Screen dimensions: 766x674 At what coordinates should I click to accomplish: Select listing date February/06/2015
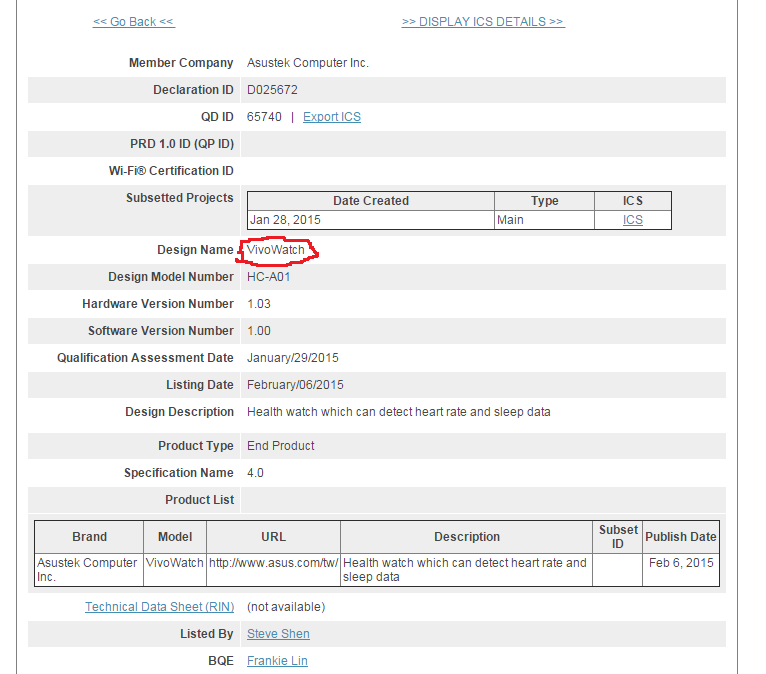(x=295, y=385)
